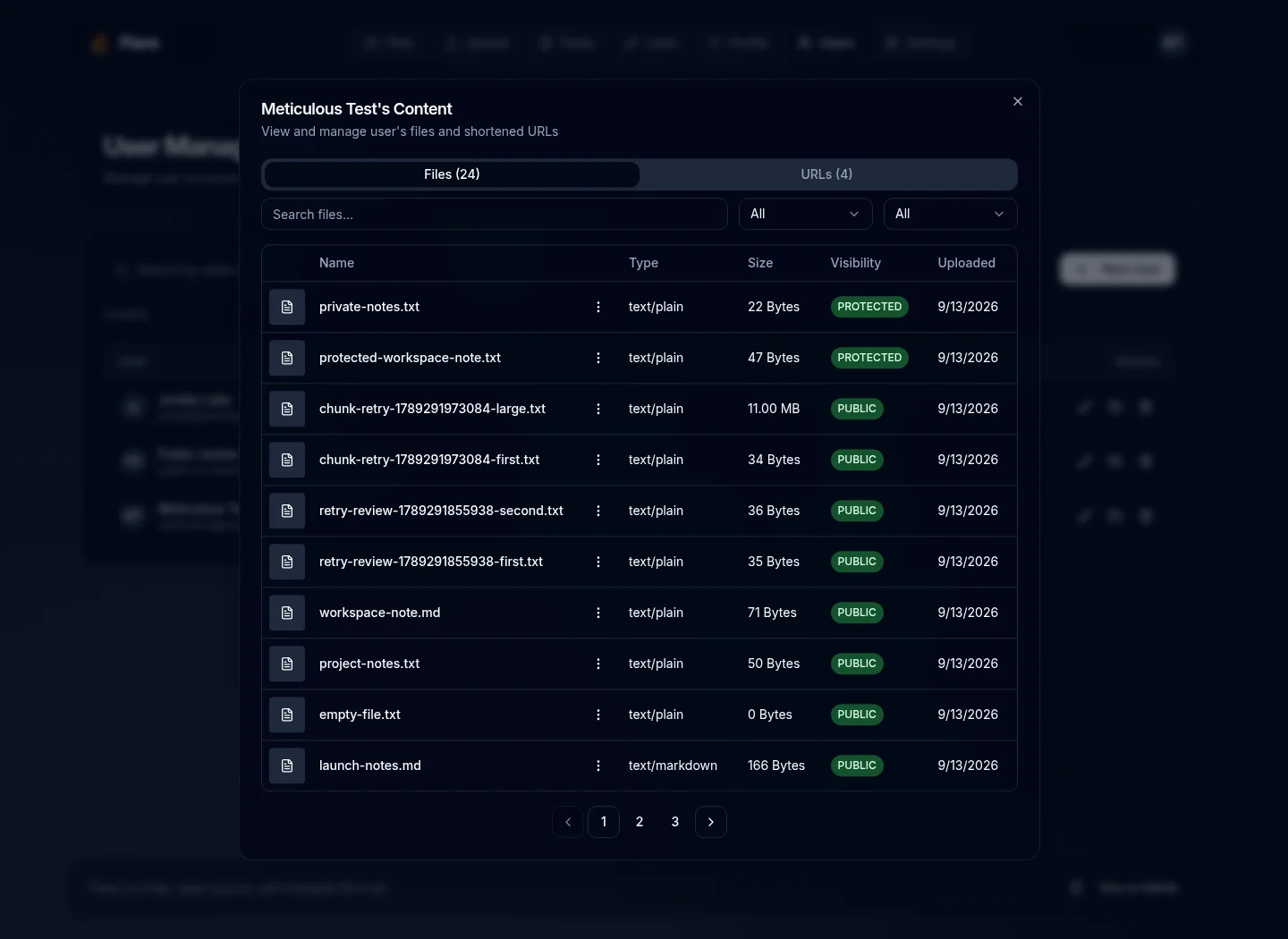Image resolution: width=1288 pixels, height=939 pixels.
Task: Go to page 3 of files
Action: click(675, 822)
